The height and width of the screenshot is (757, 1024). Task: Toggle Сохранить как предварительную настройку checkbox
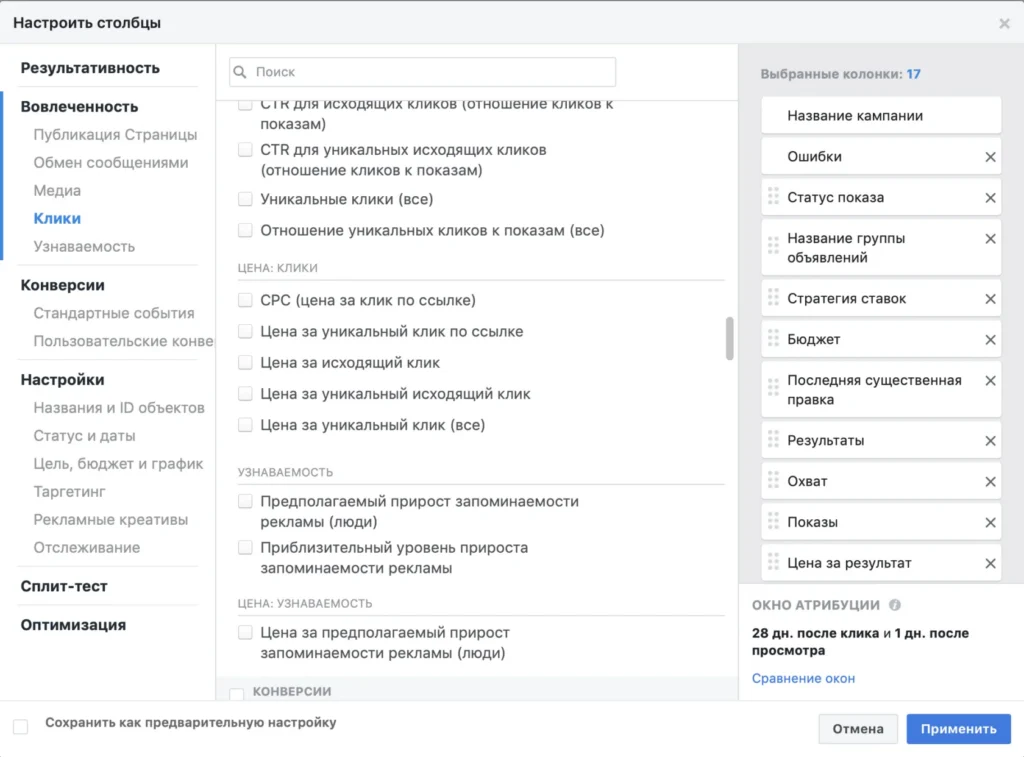click(x=21, y=726)
